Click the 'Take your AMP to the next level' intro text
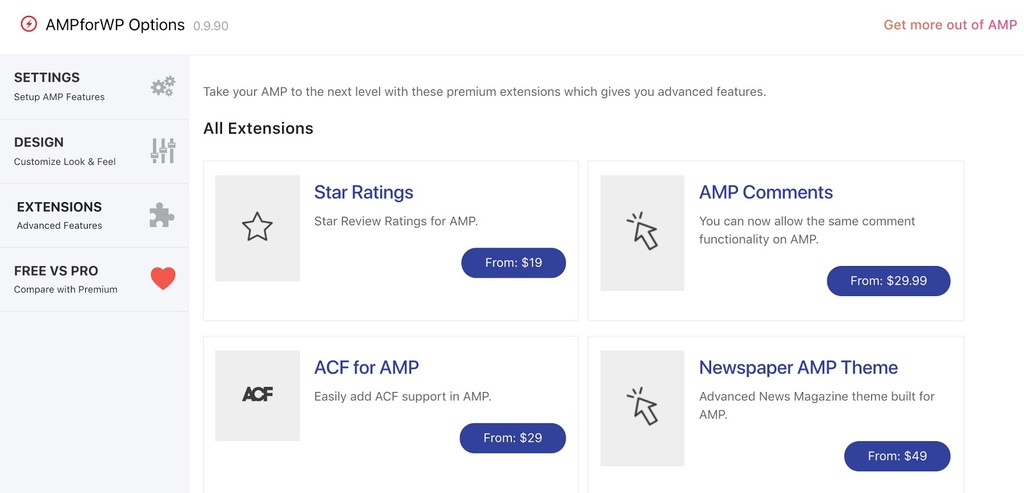Viewport: 1024px width, 493px height. [485, 92]
